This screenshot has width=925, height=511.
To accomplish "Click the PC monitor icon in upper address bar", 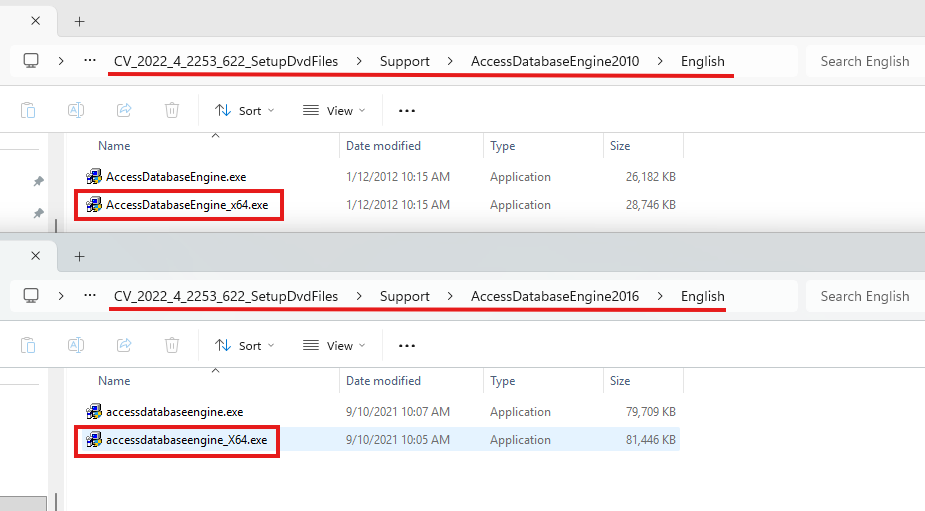I will [31, 61].
